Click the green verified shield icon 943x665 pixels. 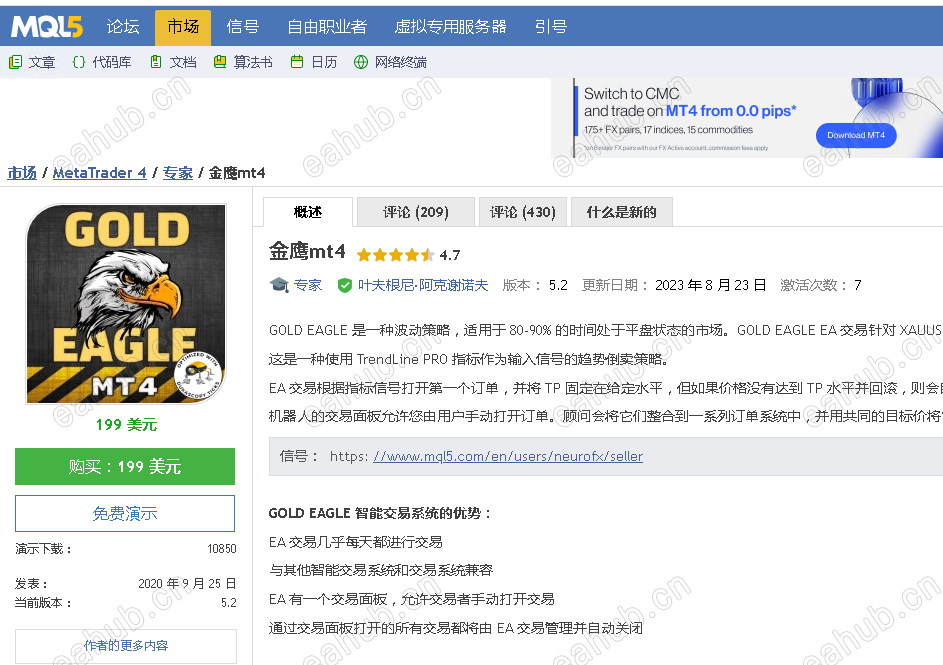345,286
